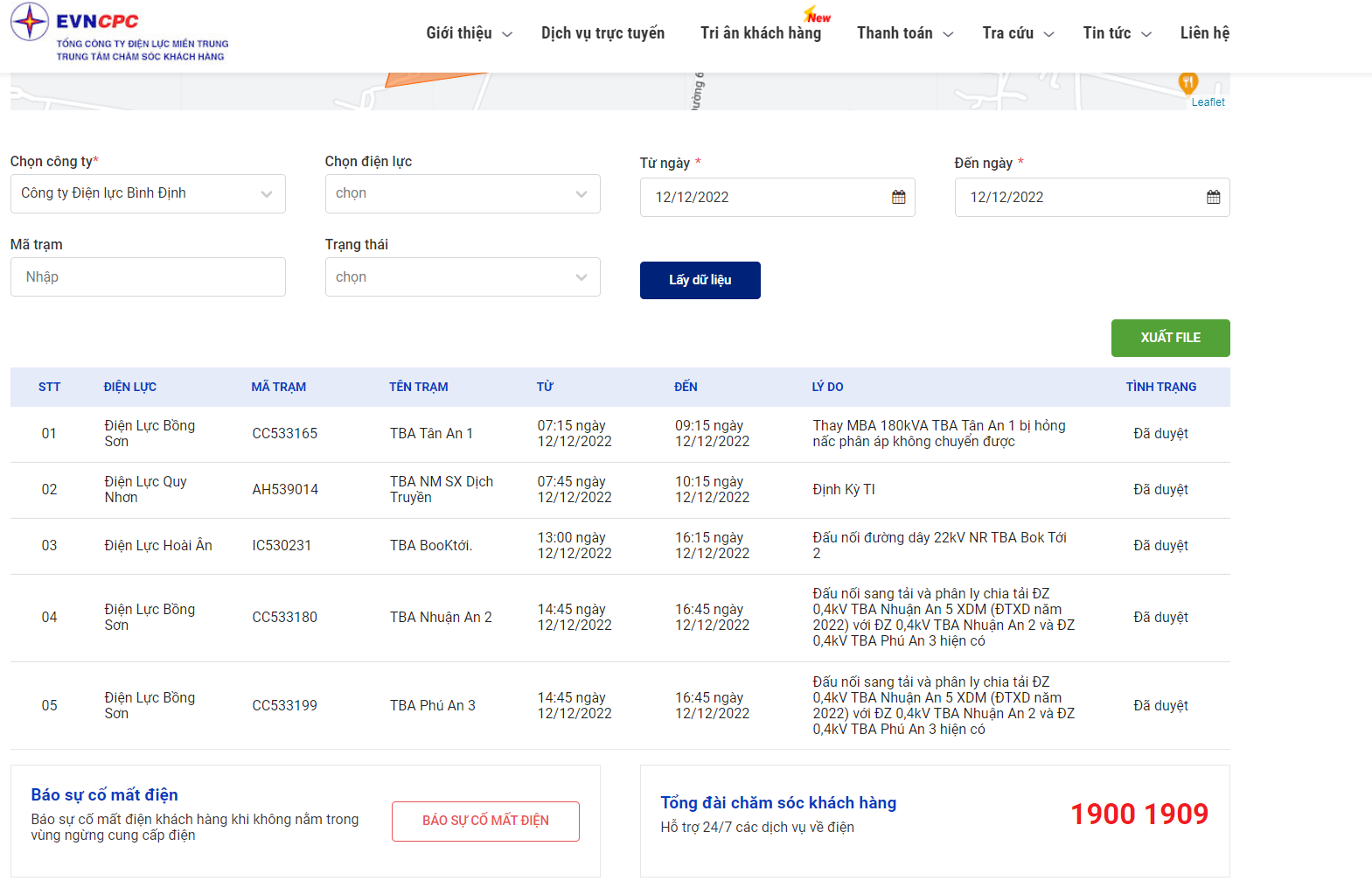This screenshot has height=895, width=1372.
Task: Click the Lấy dữ liệu button
Action: (x=700, y=280)
